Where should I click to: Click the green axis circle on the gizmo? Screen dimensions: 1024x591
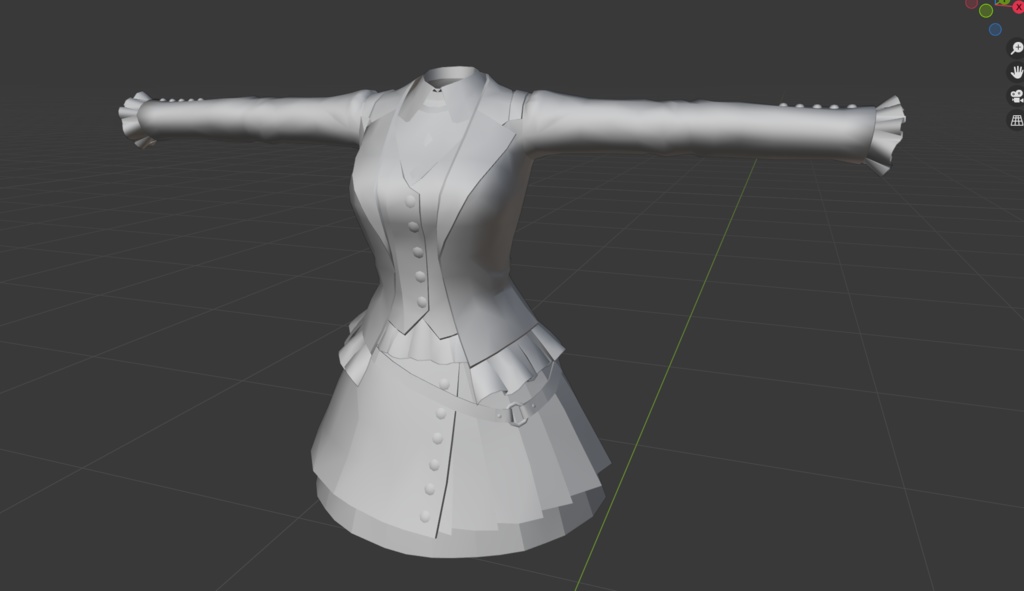click(x=986, y=10)
